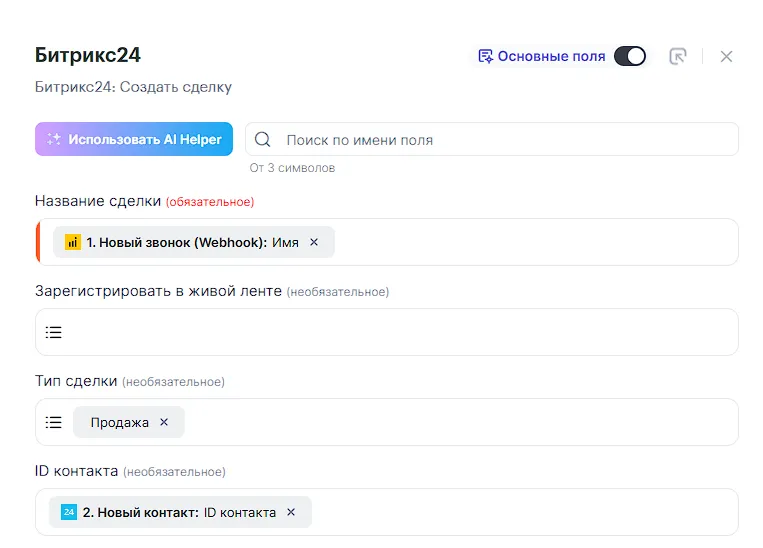Click empty area of ID контакта field
This screenshot has height=548, width=763.
tap(520, 512)
